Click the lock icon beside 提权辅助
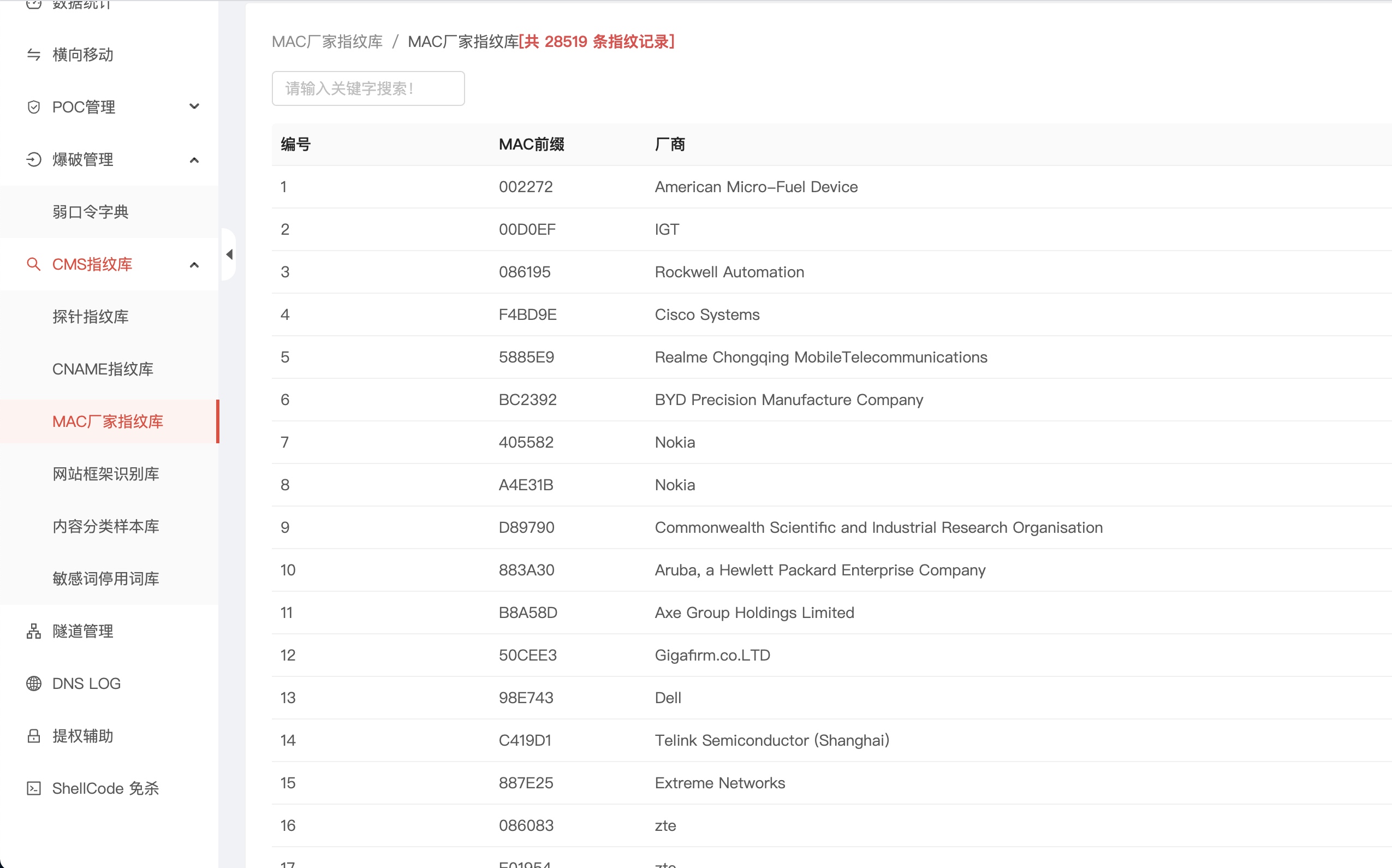Image resolution: width=1392 pixels, height=868 pixels. pyautogui.click(x=34, y=736)
